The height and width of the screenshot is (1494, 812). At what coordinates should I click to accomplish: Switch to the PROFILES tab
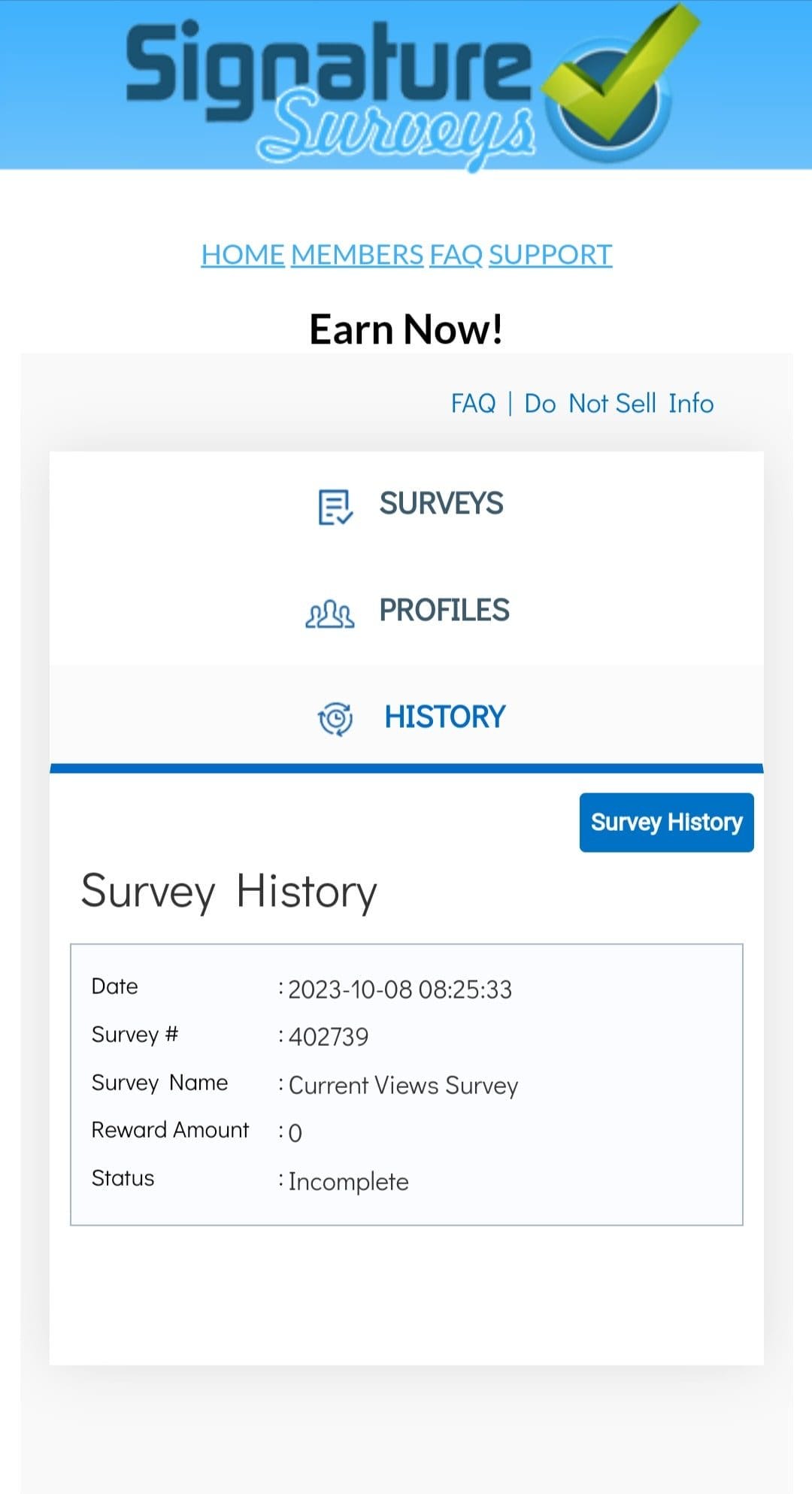click(x=444, y=611)
